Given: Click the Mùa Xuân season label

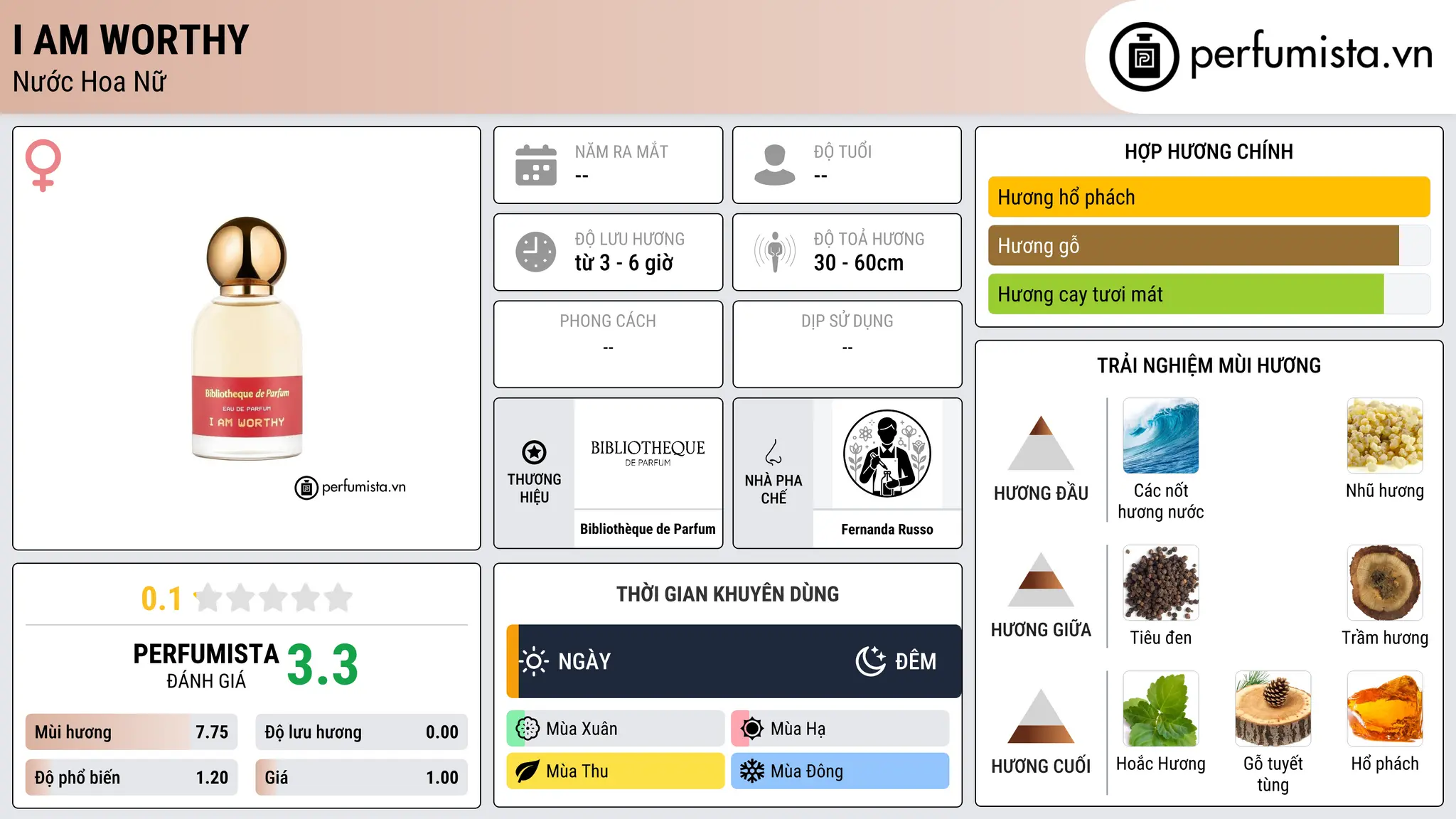Looking at the screenshot, I should pos(582,729).
